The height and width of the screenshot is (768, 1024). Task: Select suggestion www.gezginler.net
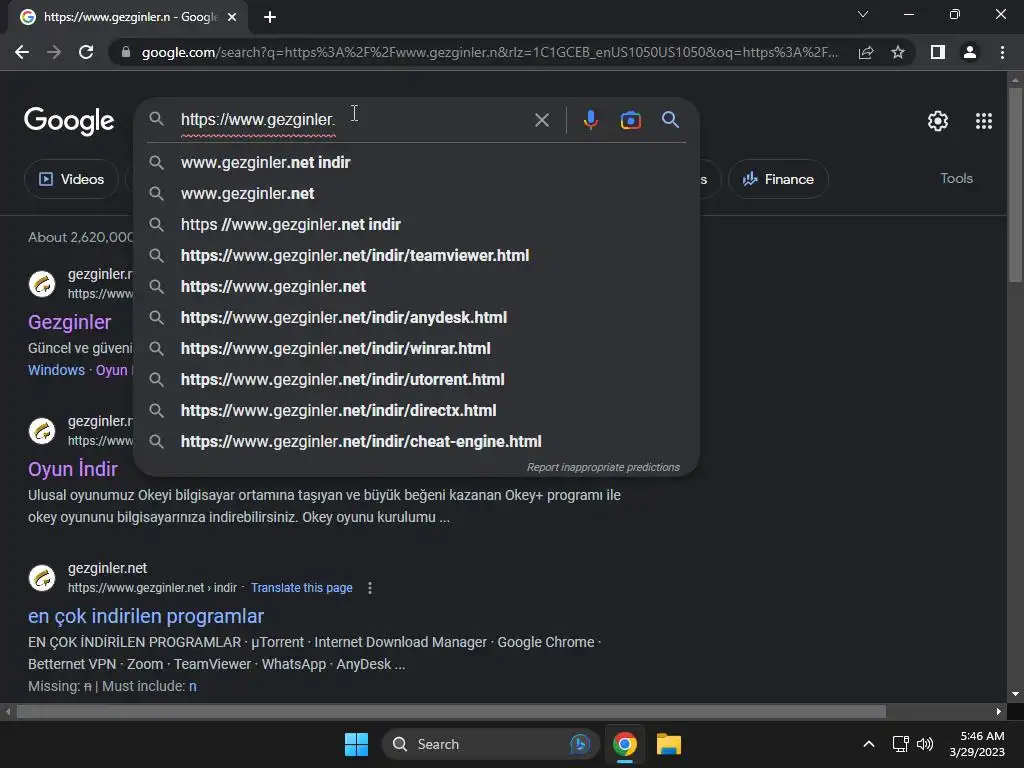416,193
